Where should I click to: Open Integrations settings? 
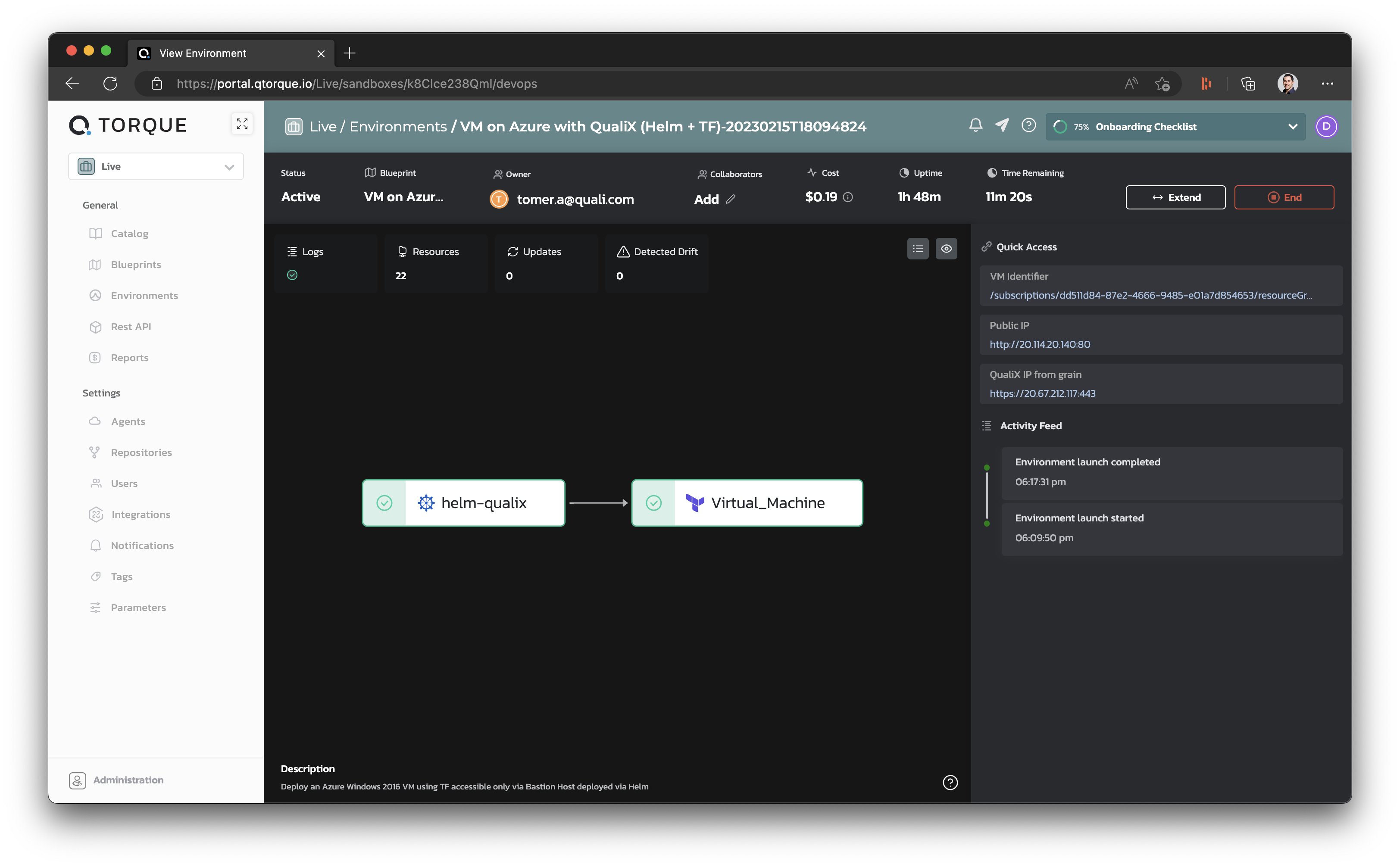pos(141,515)
